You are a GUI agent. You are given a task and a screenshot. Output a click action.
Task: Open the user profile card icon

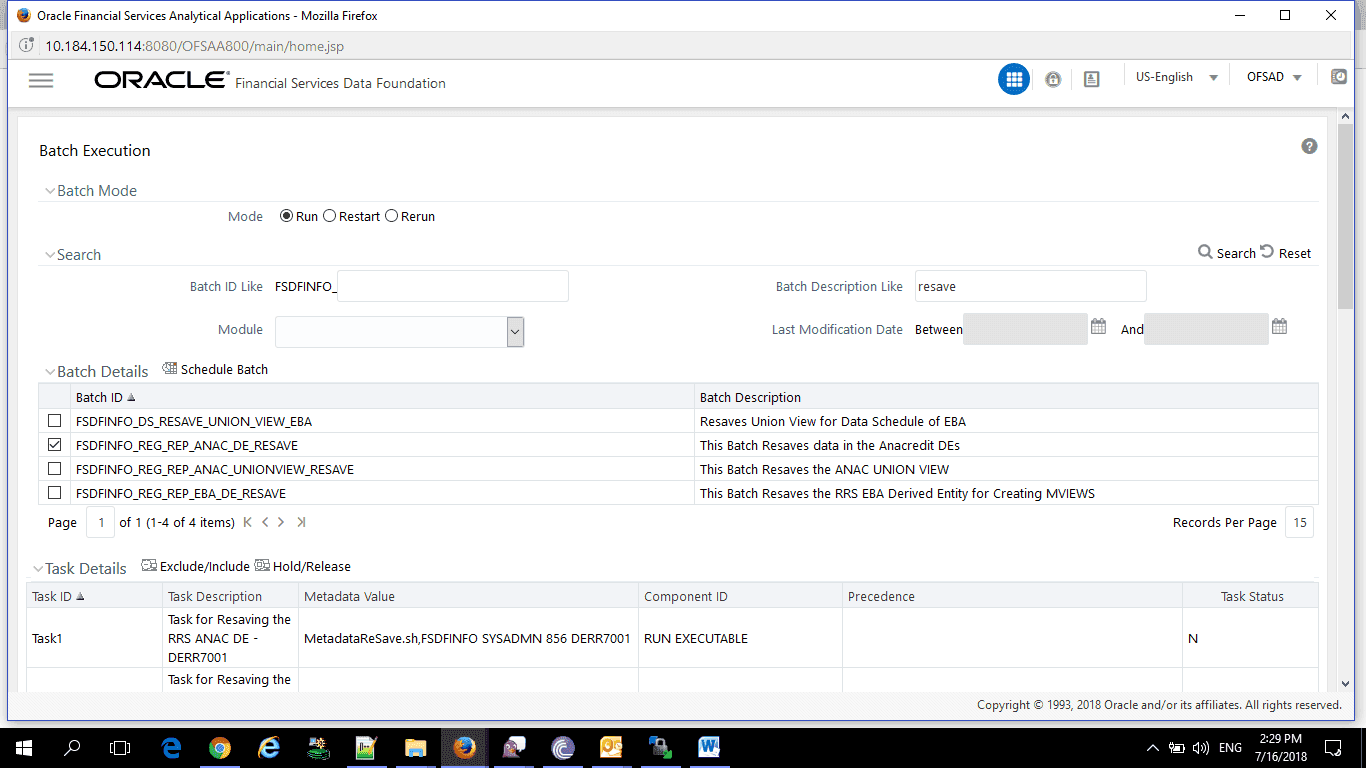tap(1091, 79)
